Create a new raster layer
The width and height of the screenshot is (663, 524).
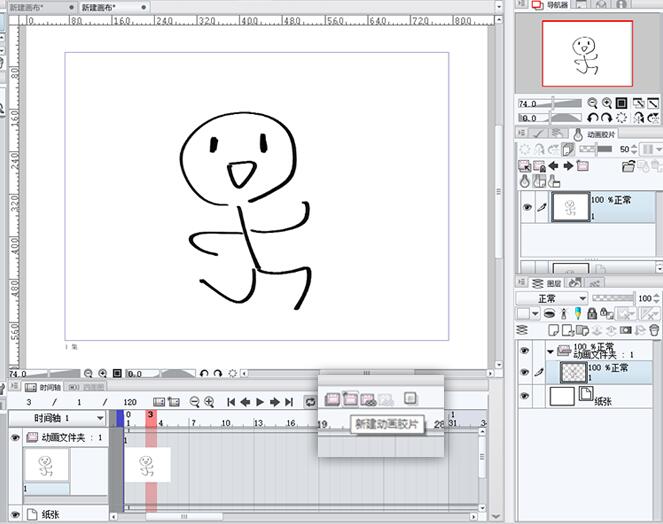coord(553,330)
